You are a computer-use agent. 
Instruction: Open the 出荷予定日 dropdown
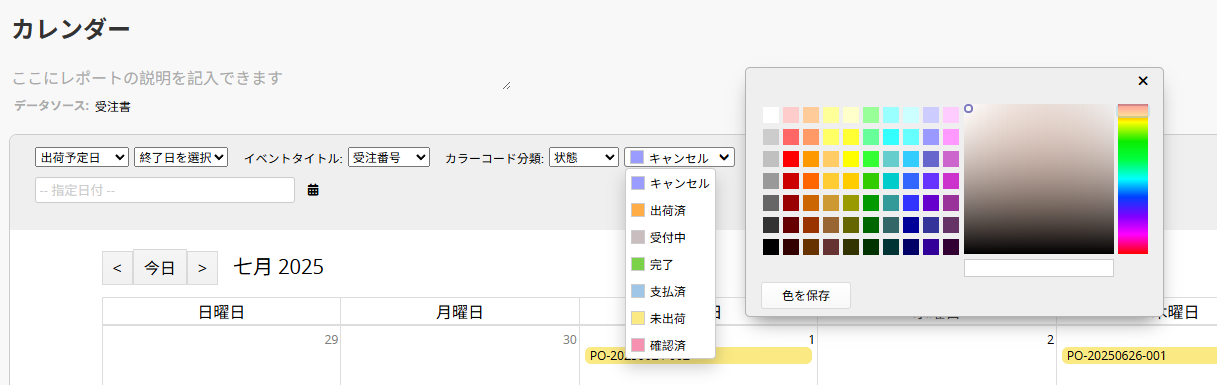[x=82, y=157]
